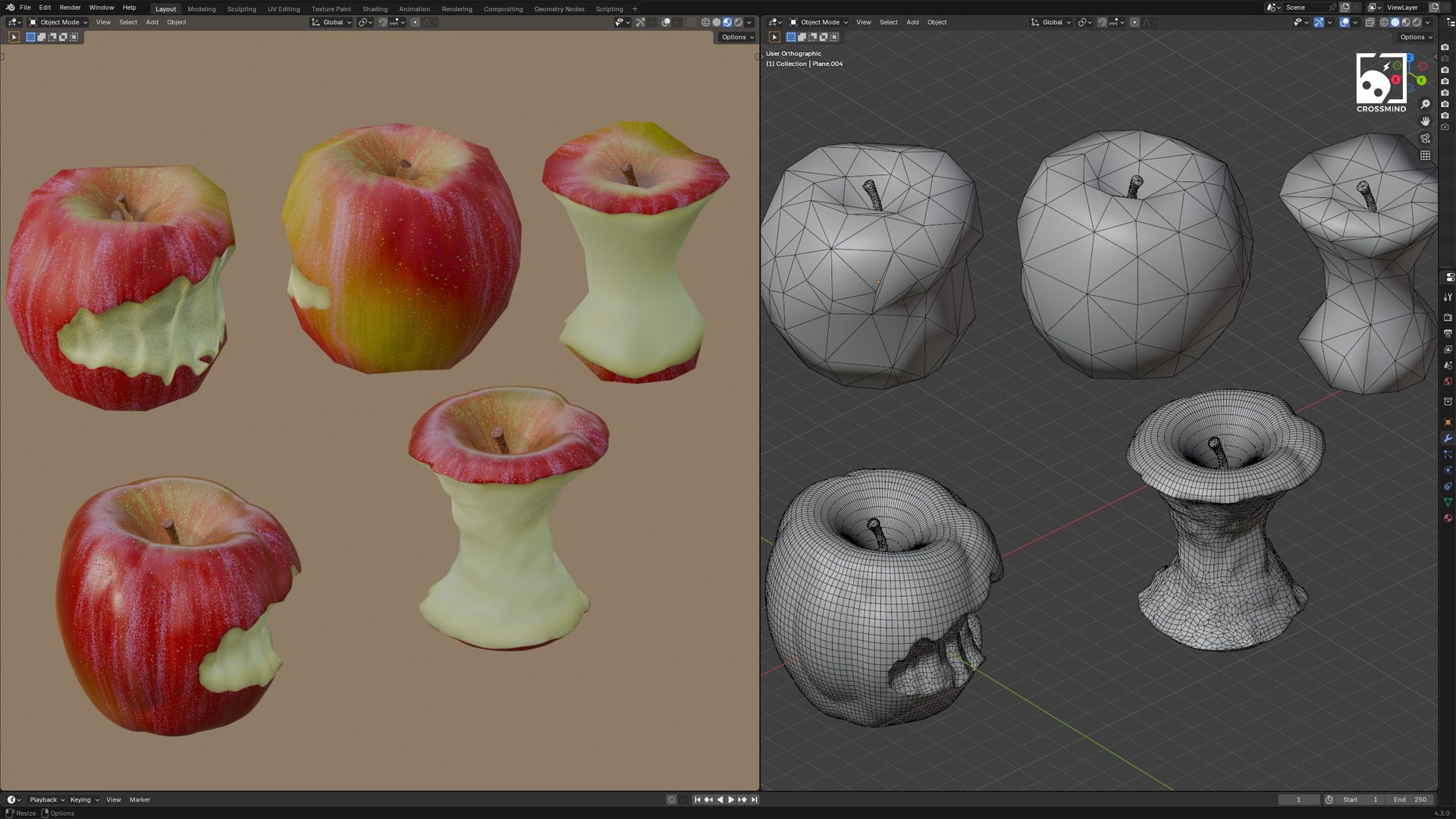The image size is (1456, 819).
Task: Switch orthographic/perspective with grid icon
Action: coord(1425,155)
